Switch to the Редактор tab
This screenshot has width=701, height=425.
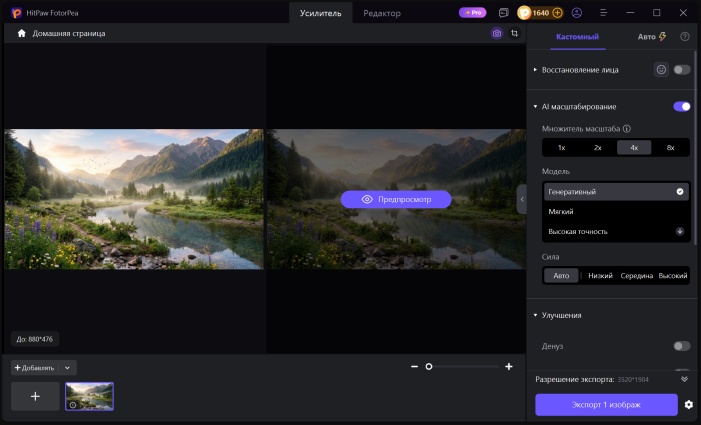[x=382, y=13]
